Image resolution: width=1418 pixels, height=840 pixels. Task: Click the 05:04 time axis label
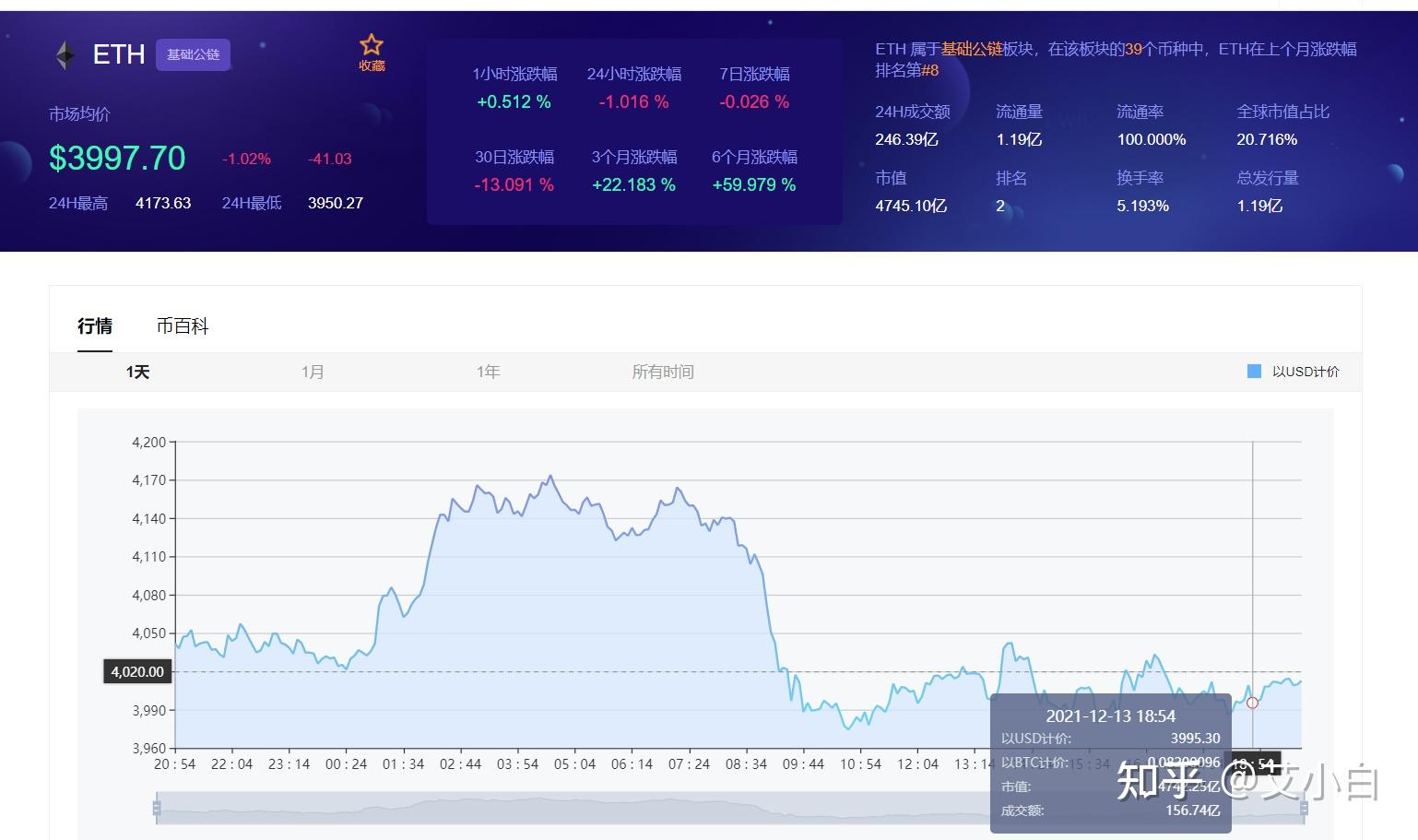[574, 764]
